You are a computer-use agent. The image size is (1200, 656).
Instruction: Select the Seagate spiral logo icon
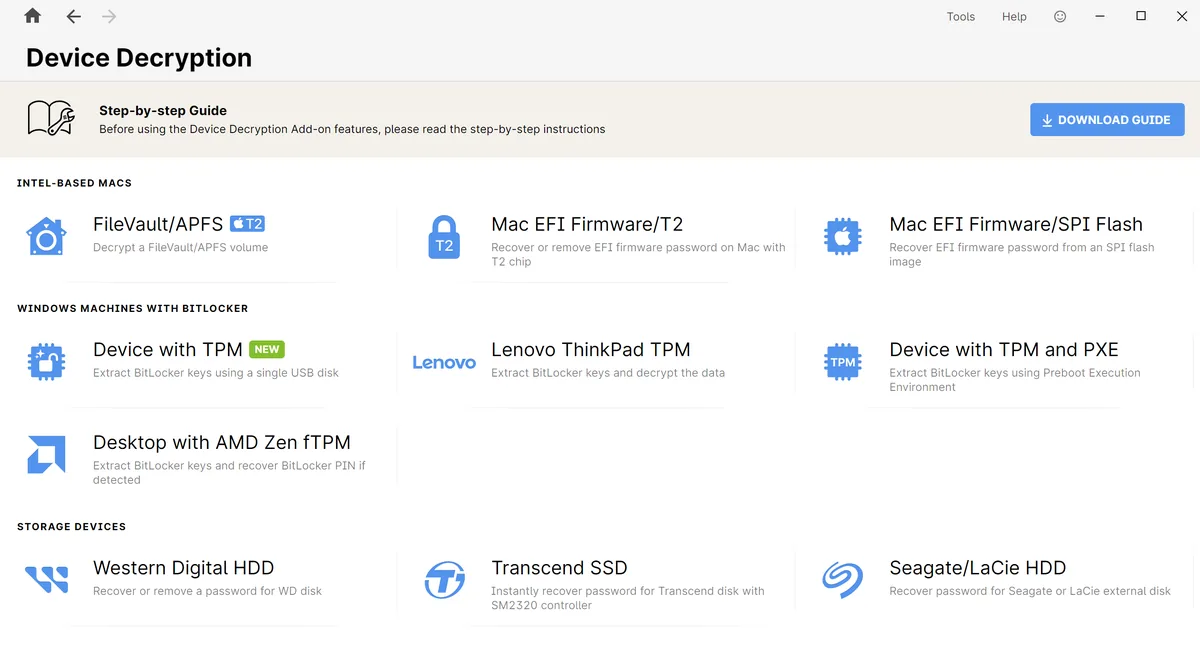coord(842,580)
